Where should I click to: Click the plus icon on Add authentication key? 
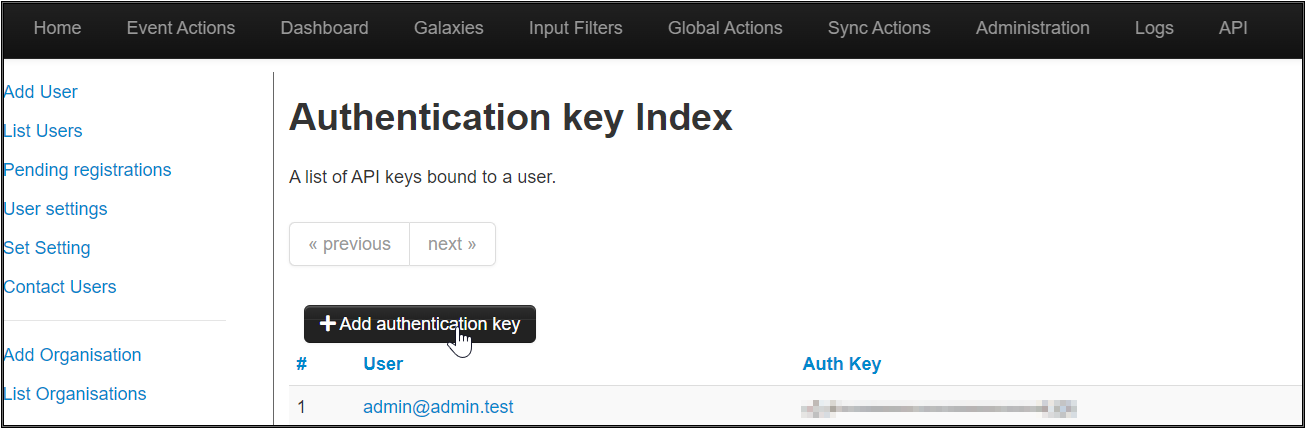coord(327,324)
